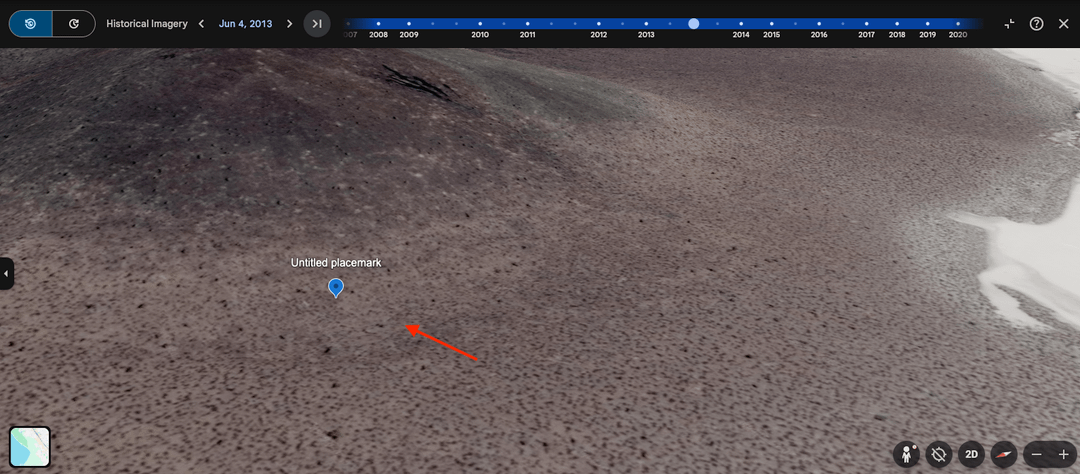This screenshot has height=474, width=1080.
Task: Collapse the historical imagery timeline
Action: click(1009, 23)
